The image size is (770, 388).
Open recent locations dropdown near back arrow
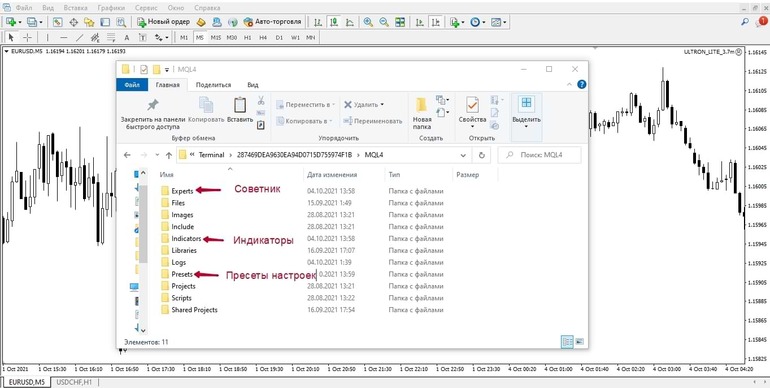click(x=157, y=155)
